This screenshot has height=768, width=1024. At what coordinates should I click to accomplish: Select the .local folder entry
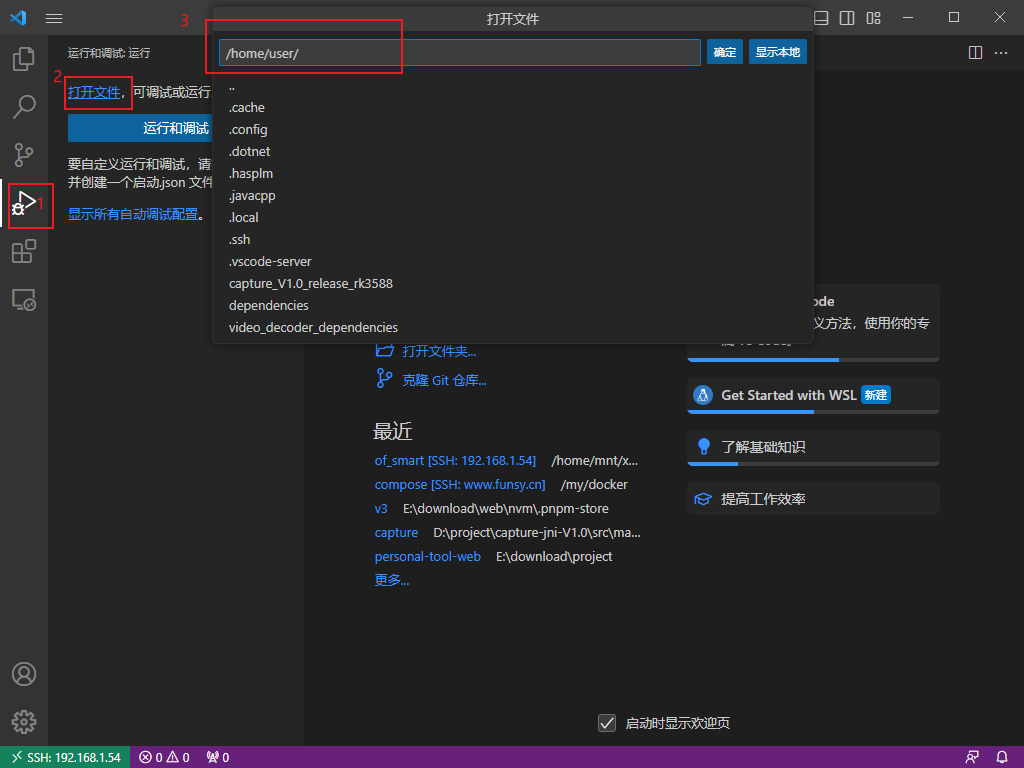513,217
